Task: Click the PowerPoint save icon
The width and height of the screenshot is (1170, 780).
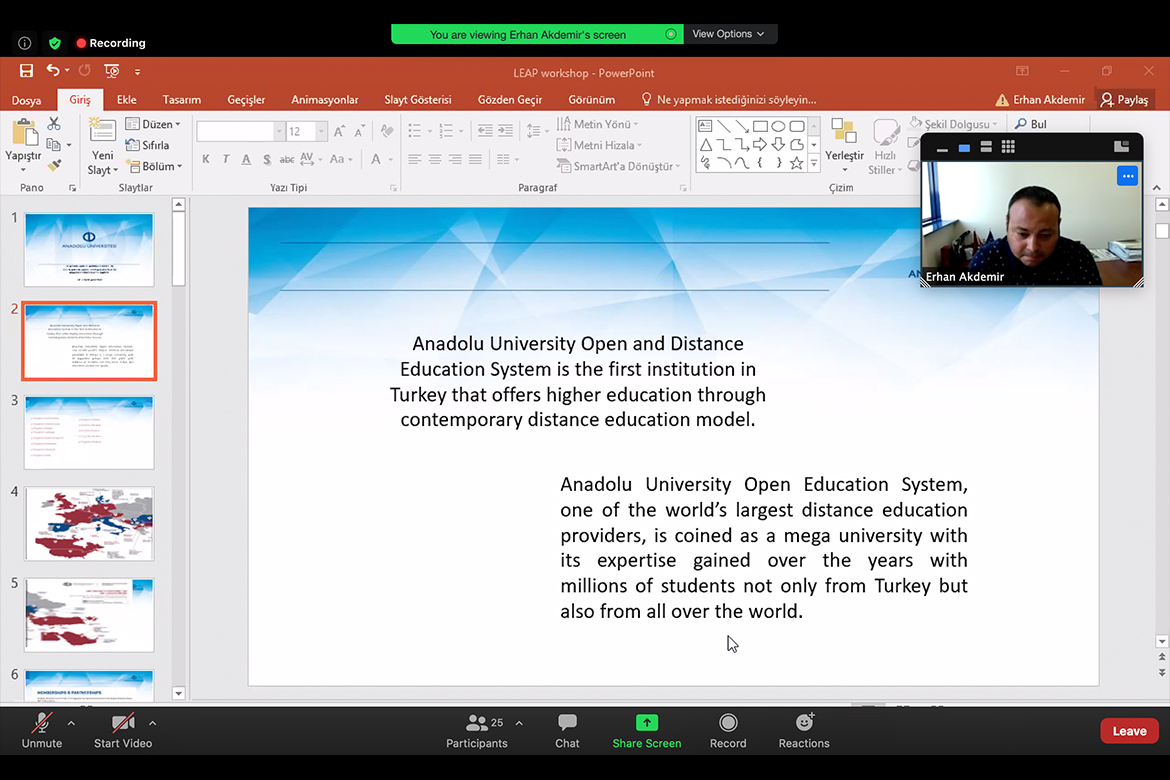Action: click(26, 71)
